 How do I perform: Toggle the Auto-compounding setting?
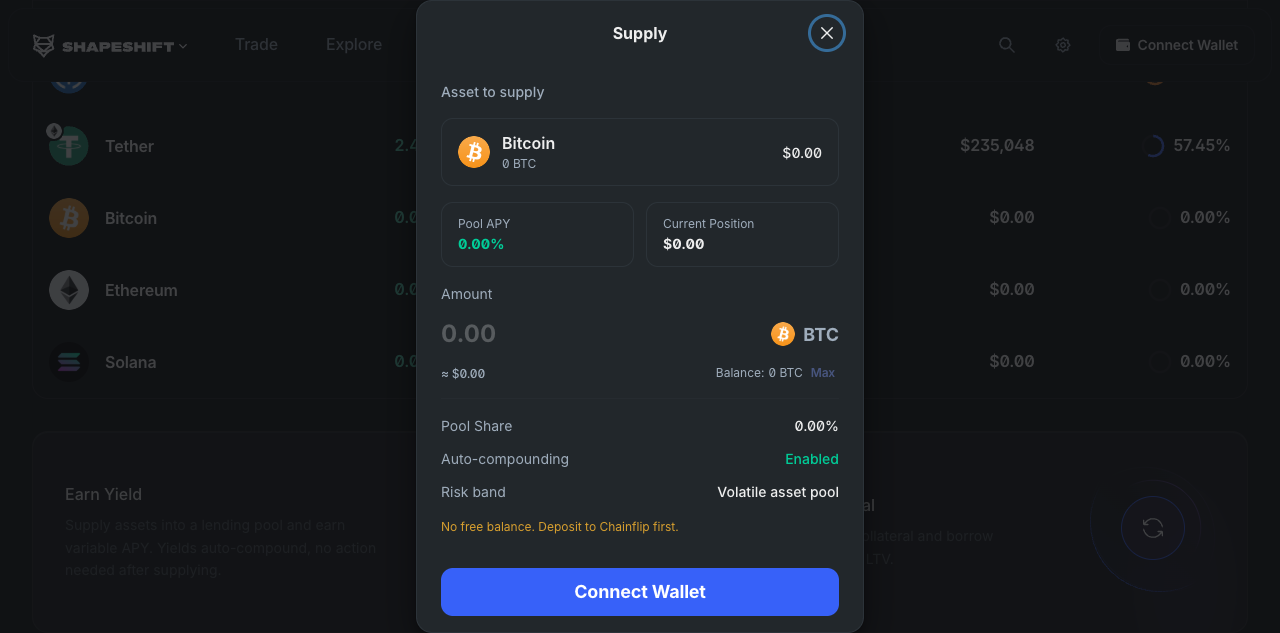click(811, 459)
